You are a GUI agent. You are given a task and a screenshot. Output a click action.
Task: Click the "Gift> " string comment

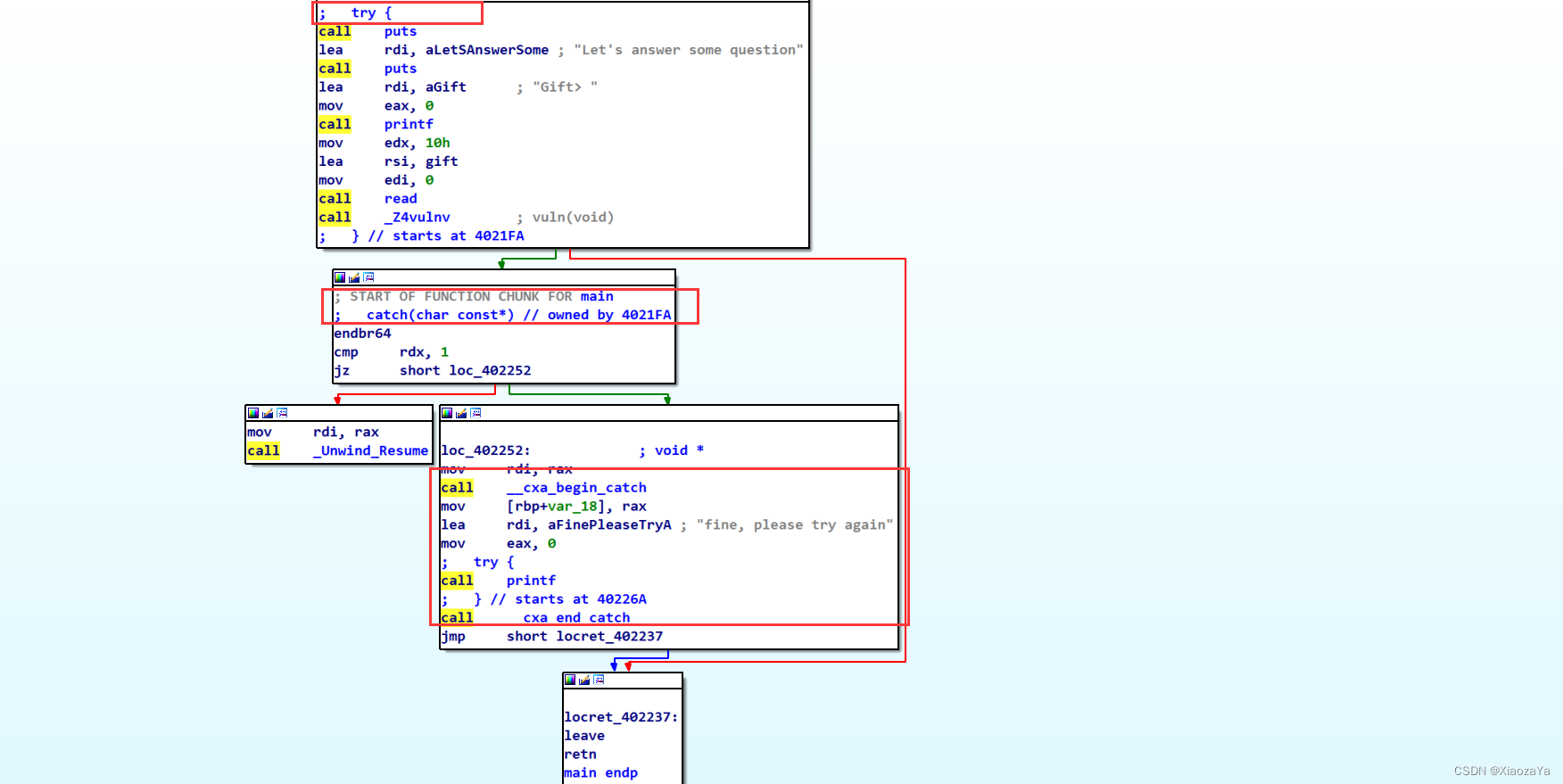tap(565, 87)
